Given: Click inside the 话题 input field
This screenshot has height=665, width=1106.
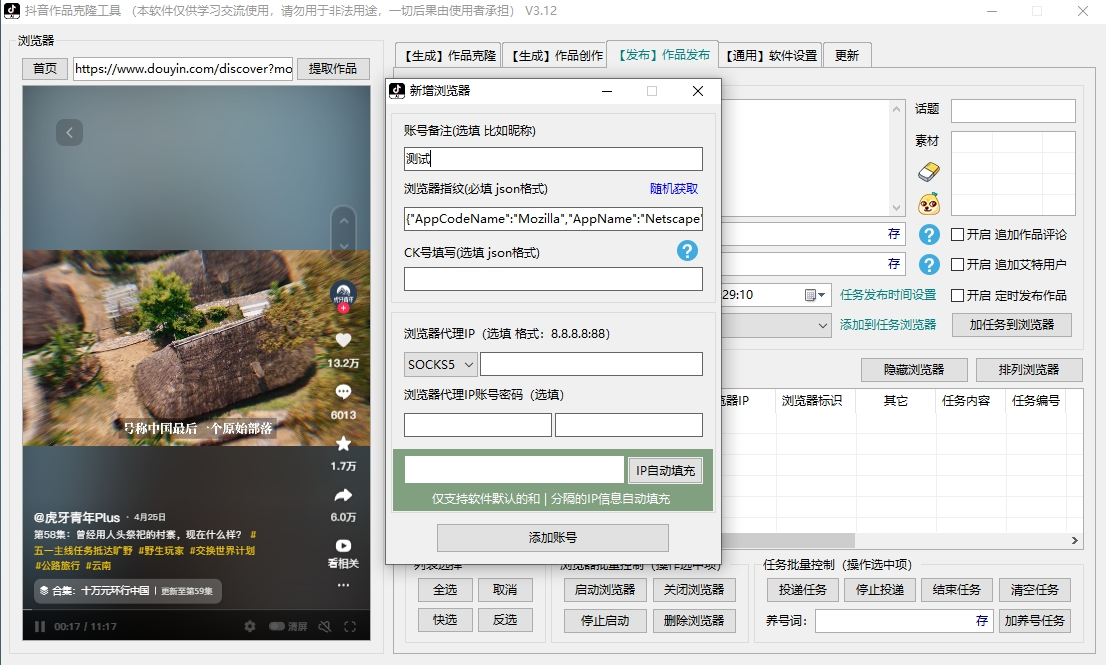Looking at the screenshot, I should click(1013, 111).
